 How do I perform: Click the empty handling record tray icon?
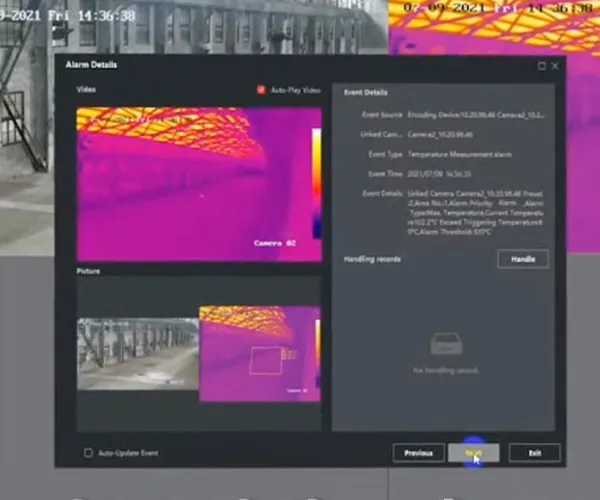[447, 344]
